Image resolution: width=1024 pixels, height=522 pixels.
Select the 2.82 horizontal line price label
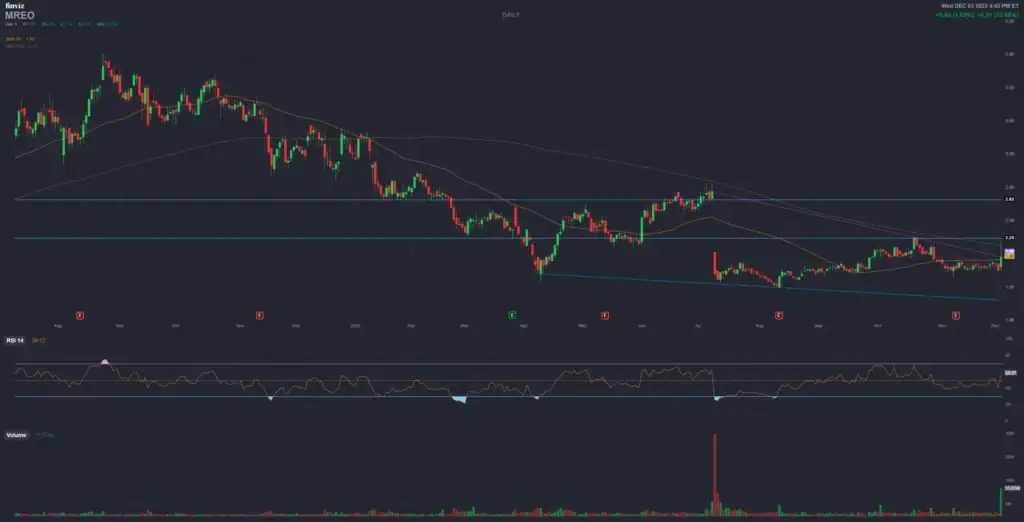click(1009, 199)
